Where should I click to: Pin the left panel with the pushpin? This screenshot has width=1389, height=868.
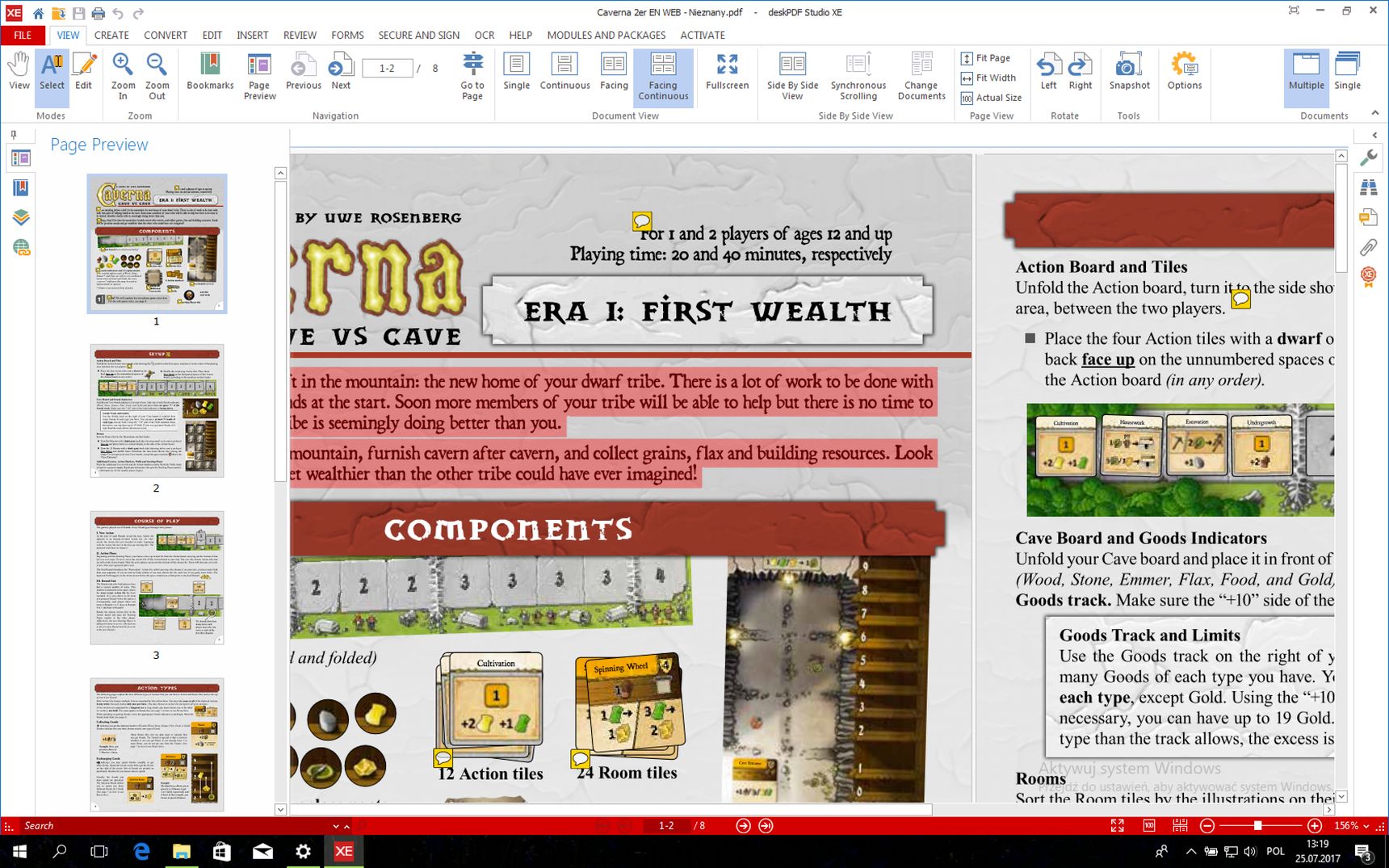click(x=13, y=135)
